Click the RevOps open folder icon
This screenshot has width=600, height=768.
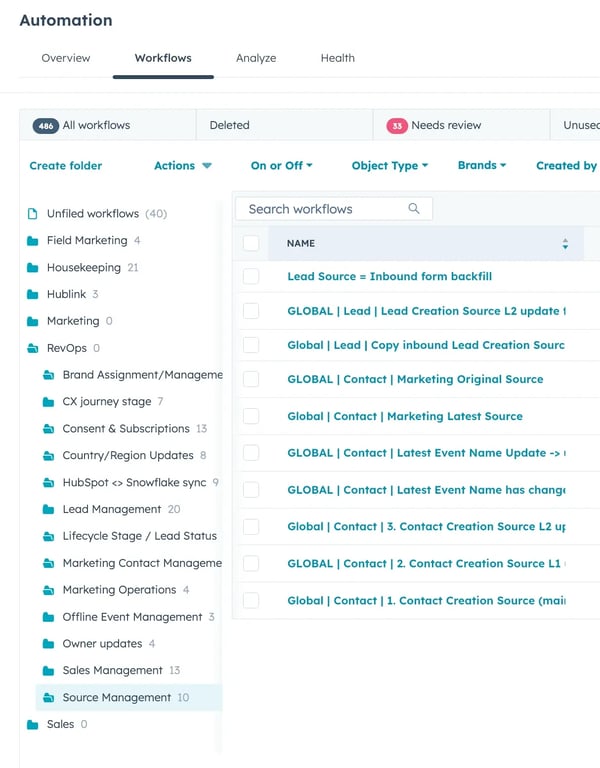tap(32, 348)
